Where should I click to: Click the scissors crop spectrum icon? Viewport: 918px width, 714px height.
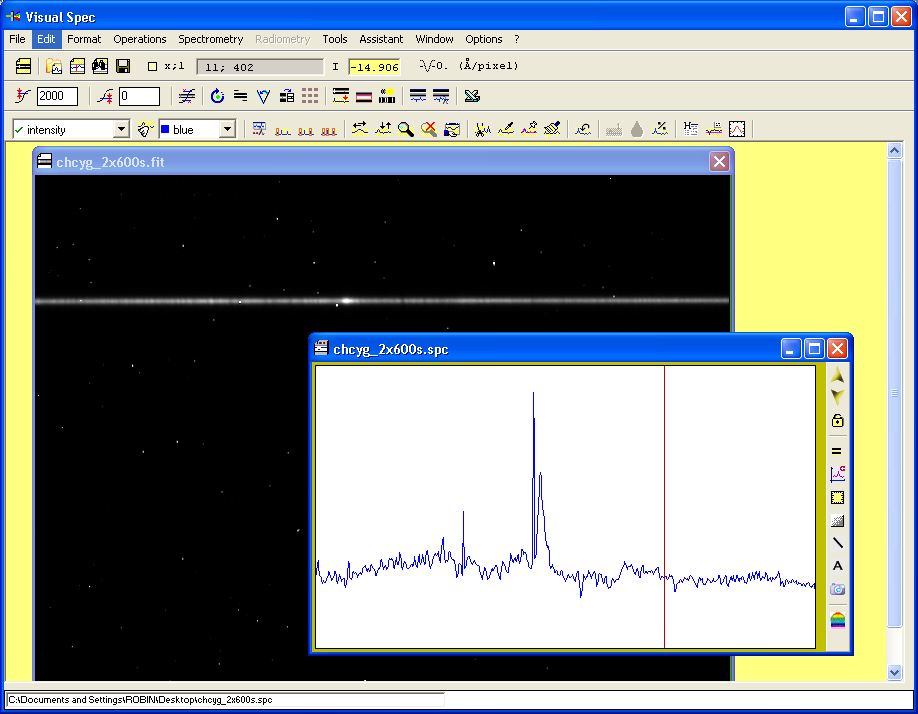pyautogui.click(x=482, y=129)
